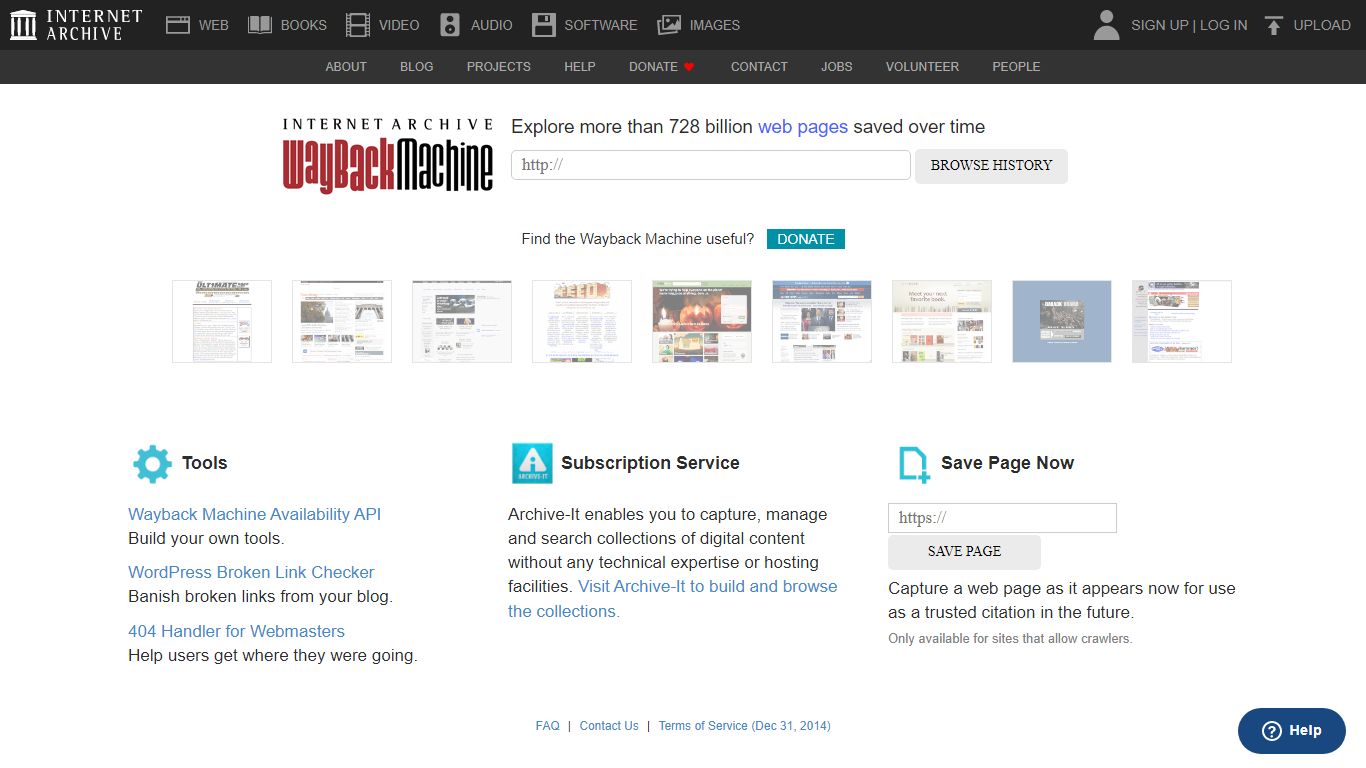1366x768 pixels.
Task: Click the Archive-It logo icon
Action: pyautogui.click(x=532, y=464)
